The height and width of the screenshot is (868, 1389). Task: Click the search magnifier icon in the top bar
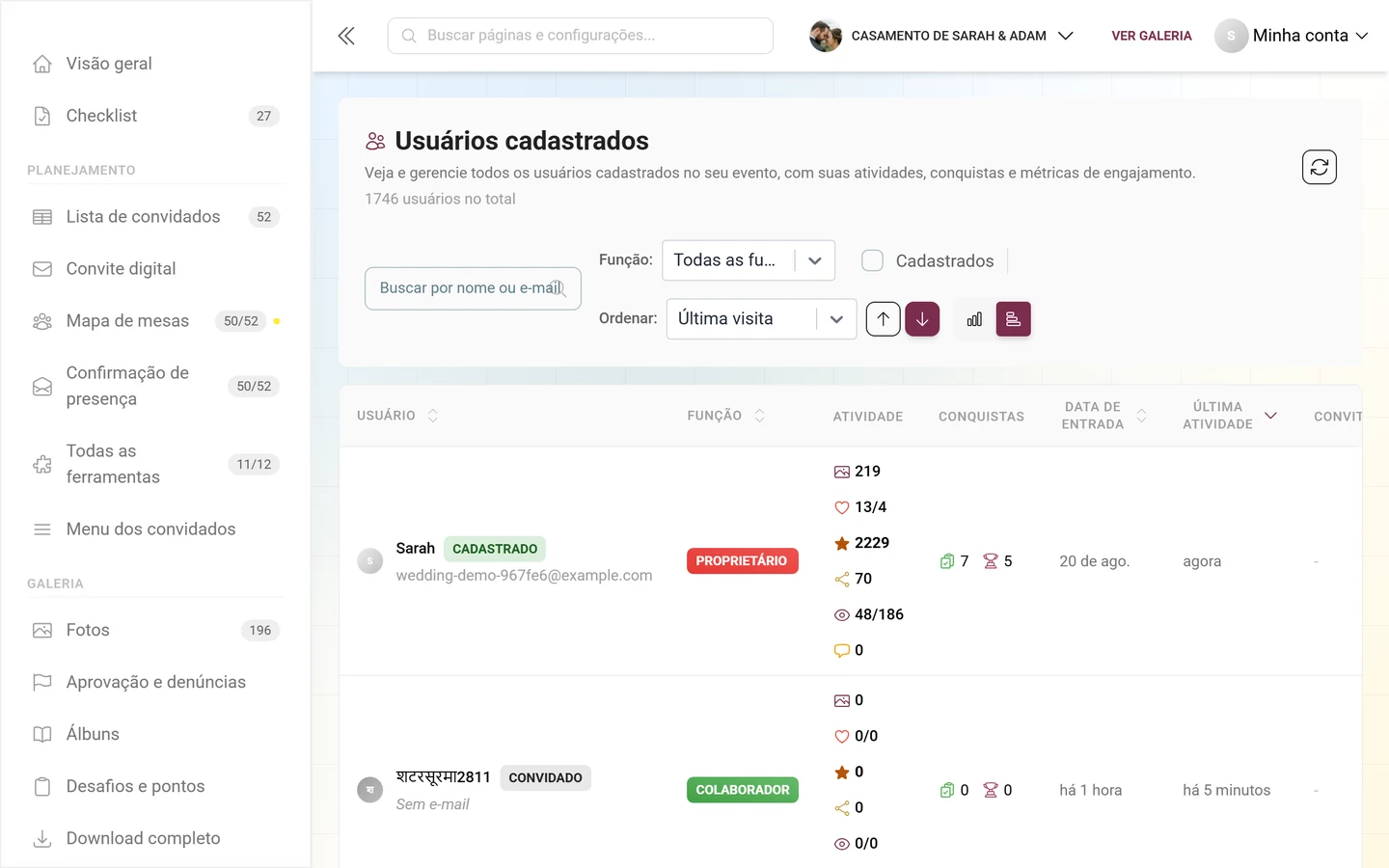(409, 36)
